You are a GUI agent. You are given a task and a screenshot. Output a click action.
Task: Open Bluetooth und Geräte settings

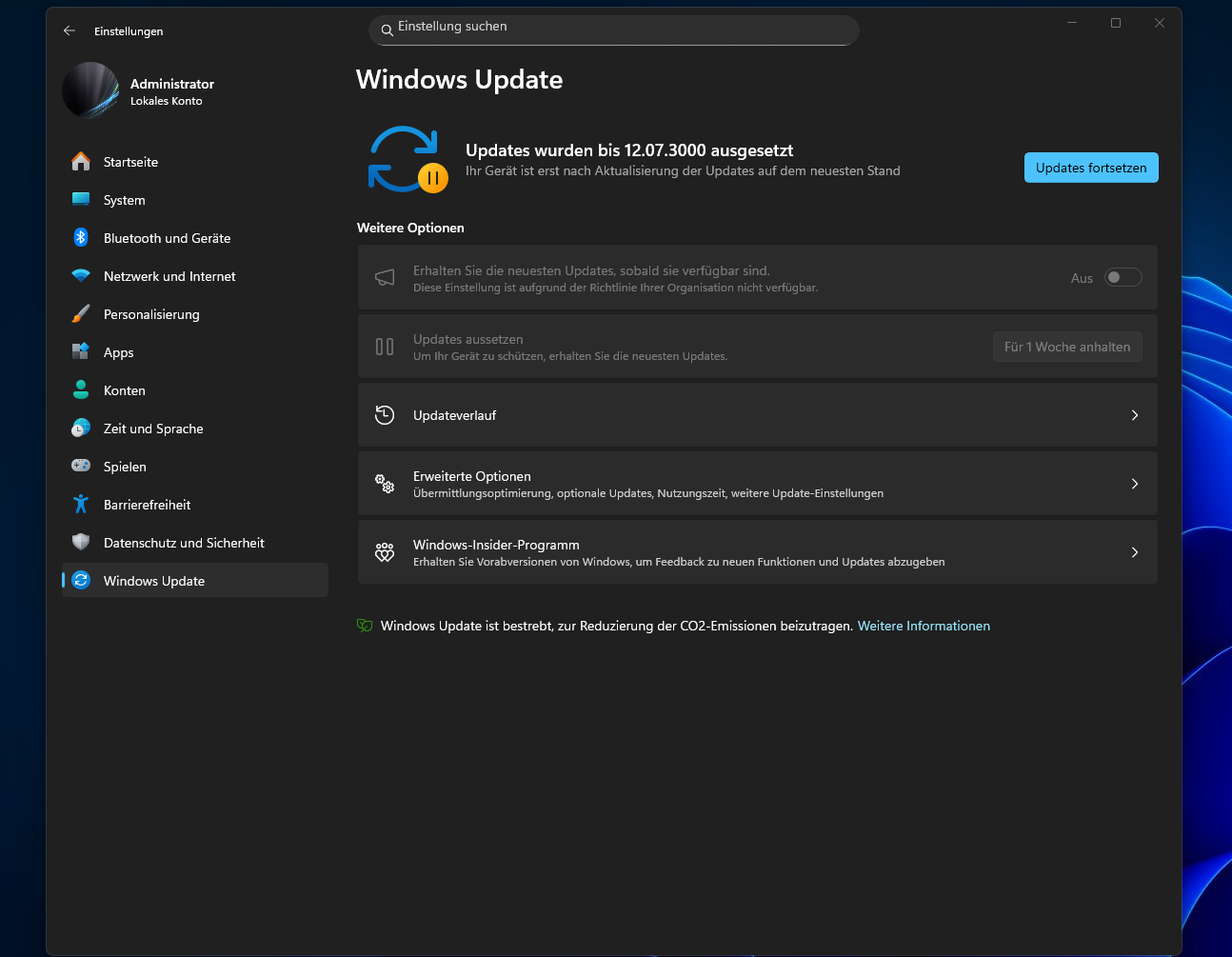[195, 238]
